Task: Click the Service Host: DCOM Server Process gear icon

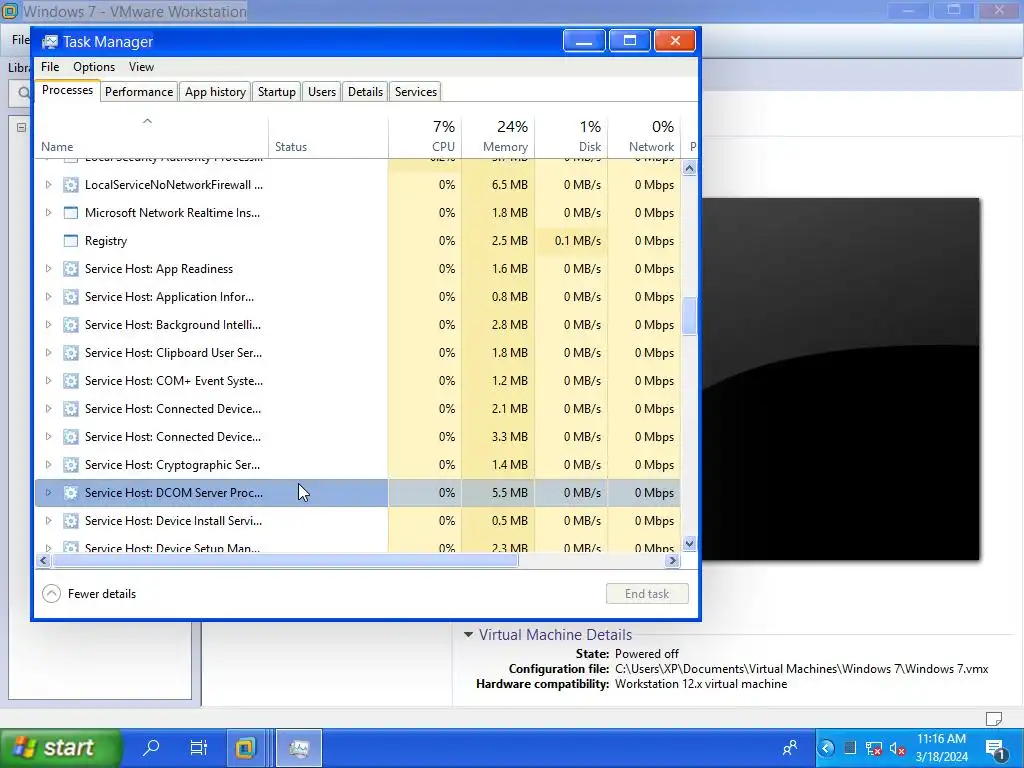Action: point(71,493)
